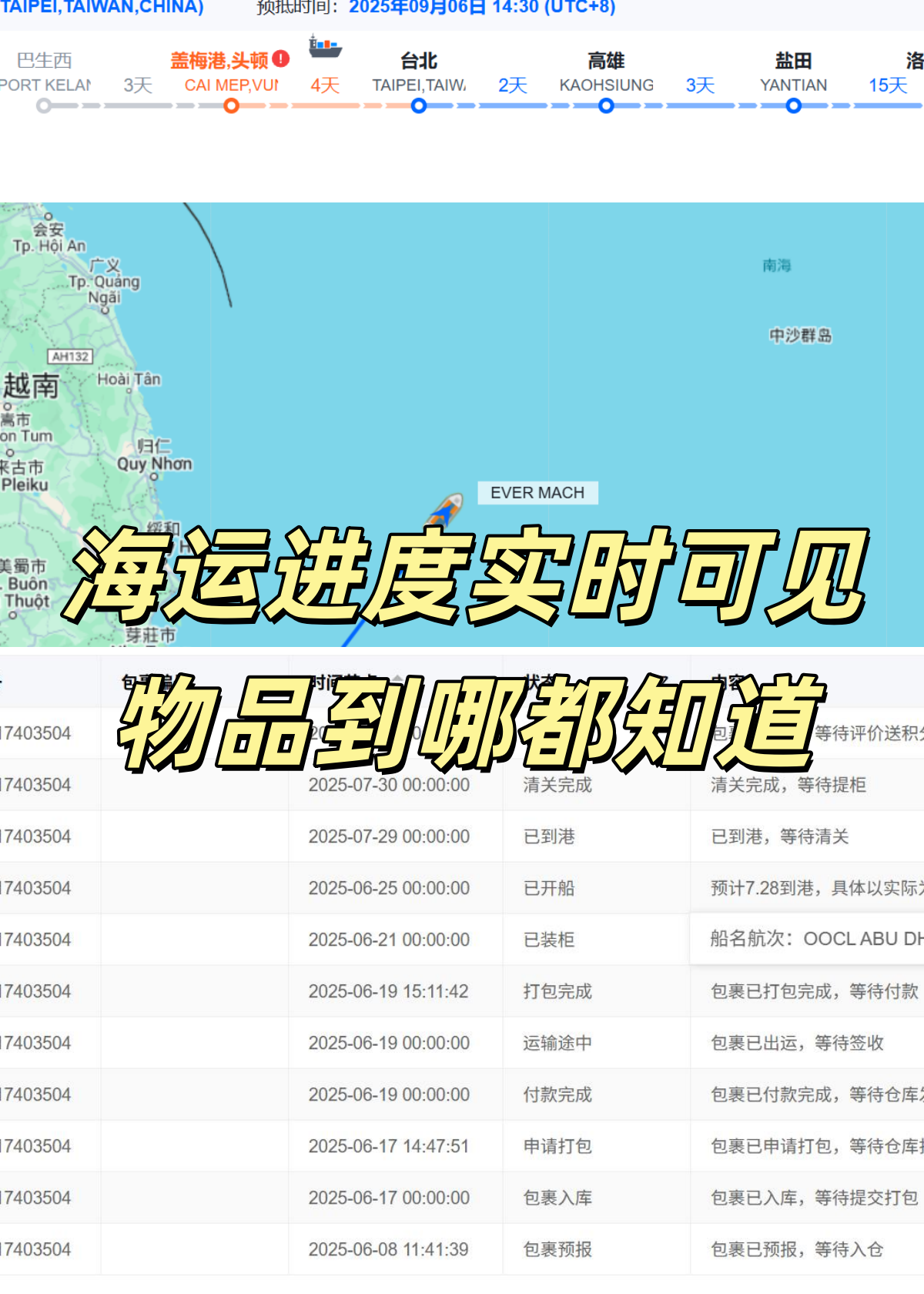Image resolution: width=924 pixels, height=1294 pixels.
Task: Click the 包裹预报 status in the last row
Action: click(x=557, y=1249)
